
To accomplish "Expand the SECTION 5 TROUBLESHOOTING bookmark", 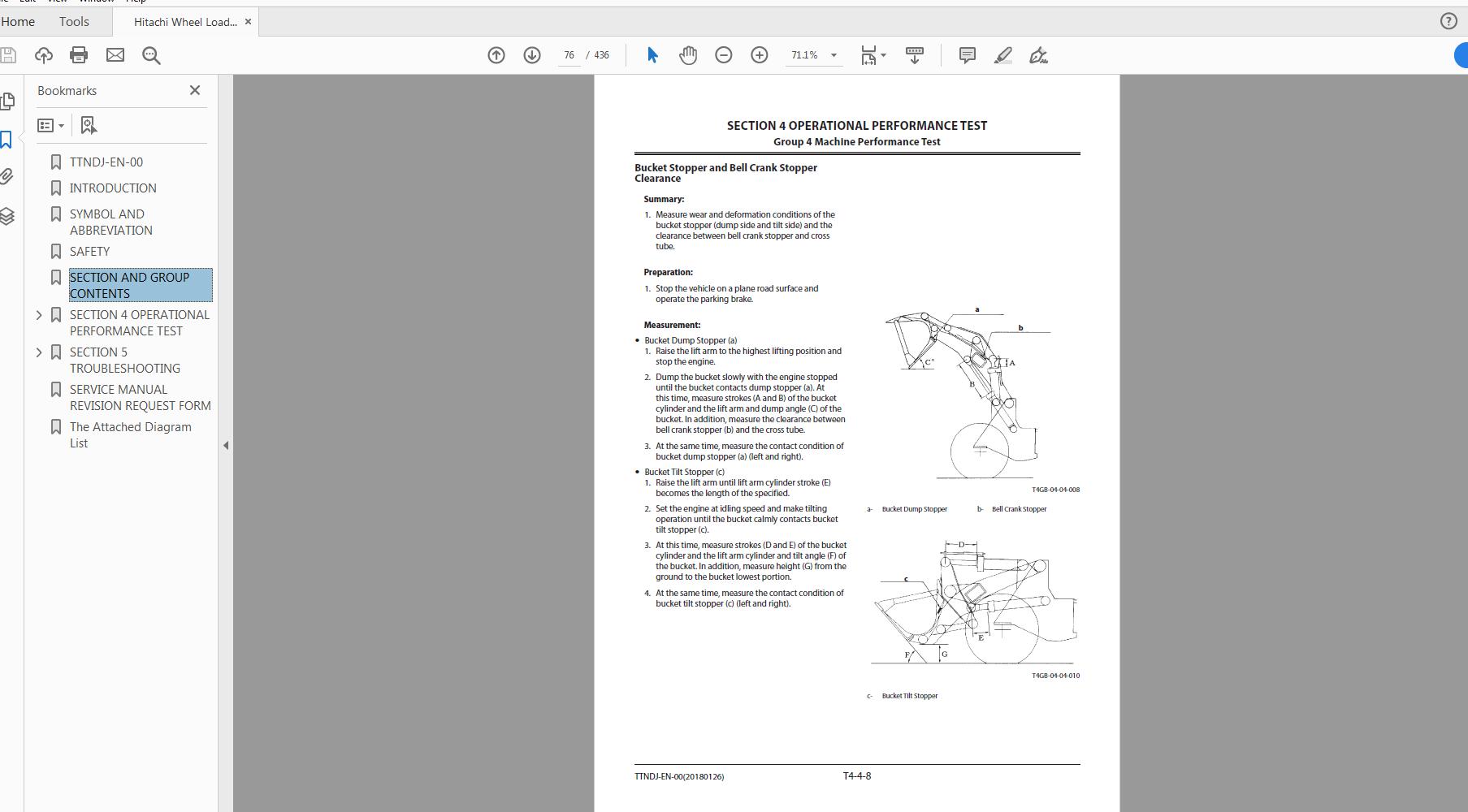I will point(39,352).
